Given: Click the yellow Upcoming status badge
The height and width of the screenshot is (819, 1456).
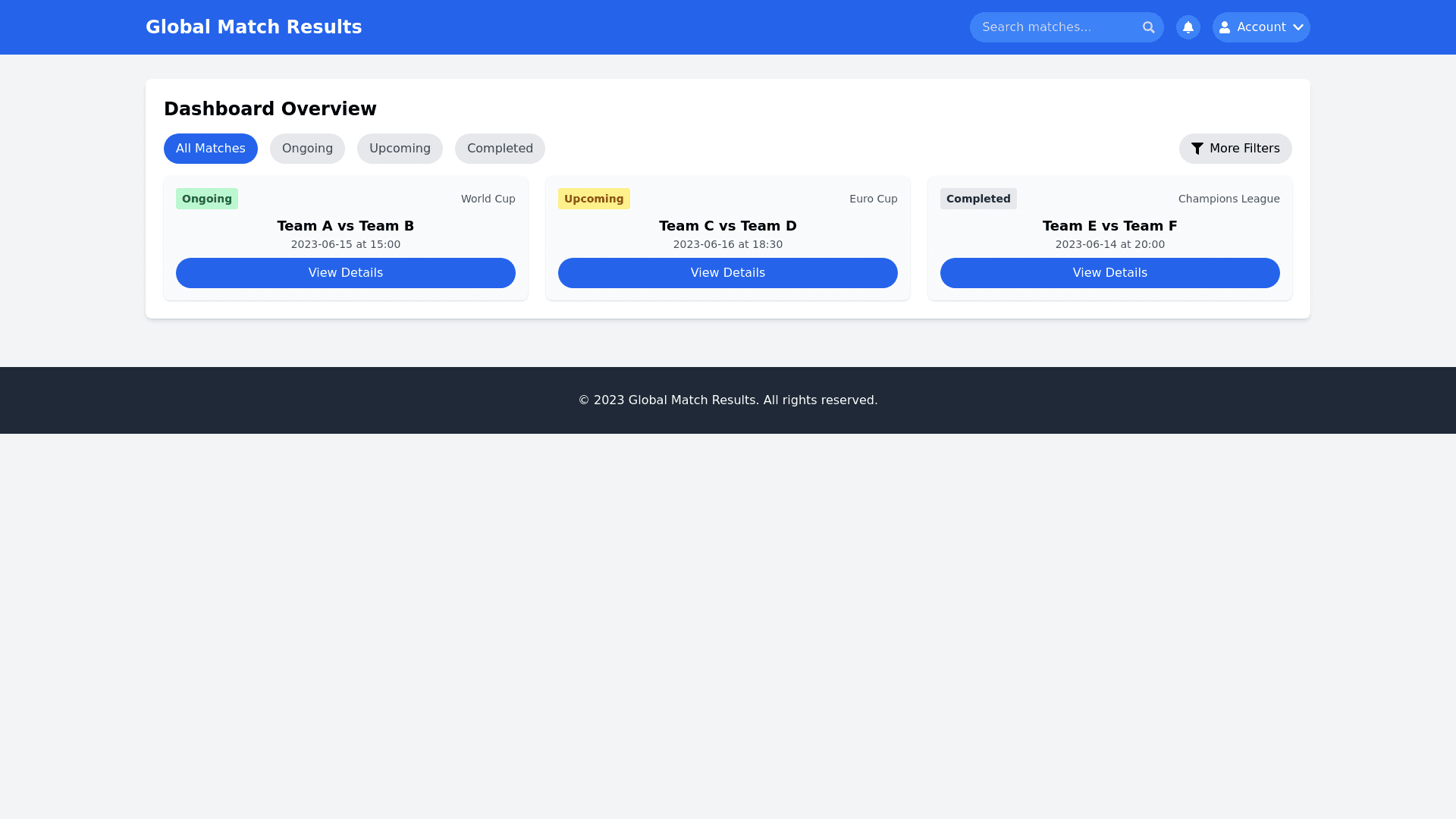Looking at the screenshot, I should tap(593, 199).
